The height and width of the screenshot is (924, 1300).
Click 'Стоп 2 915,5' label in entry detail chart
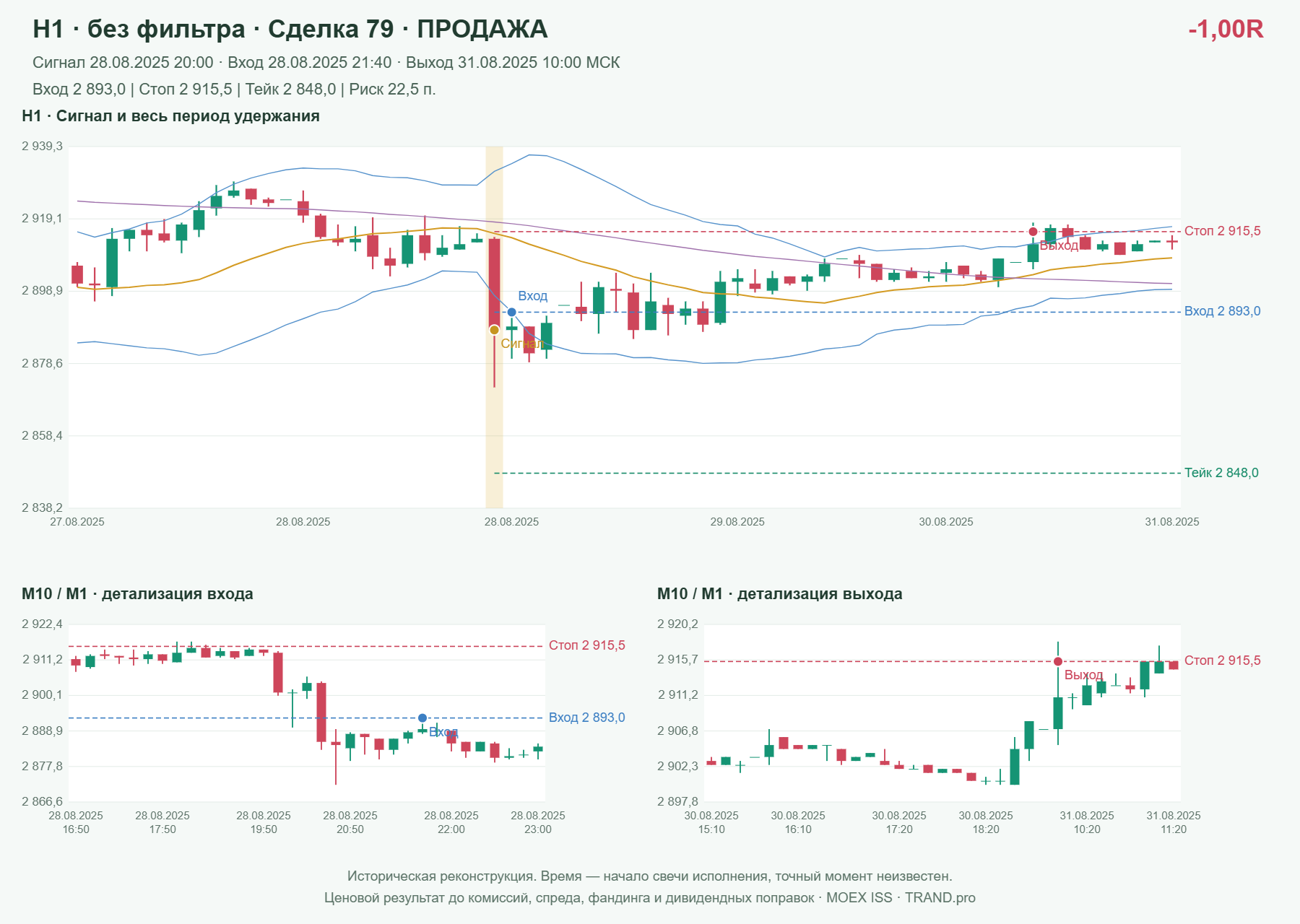(x=587, y=645)
